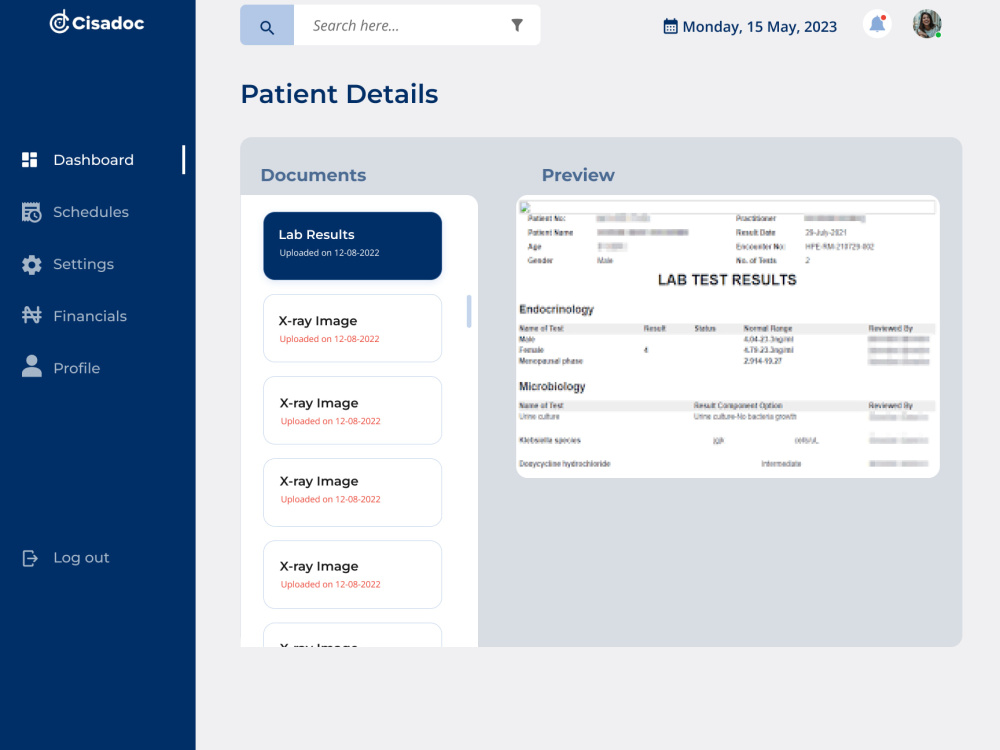Click the calendar icon beside the date
1000x750 pixels.
pyautogui.click(x=670, y=27)
